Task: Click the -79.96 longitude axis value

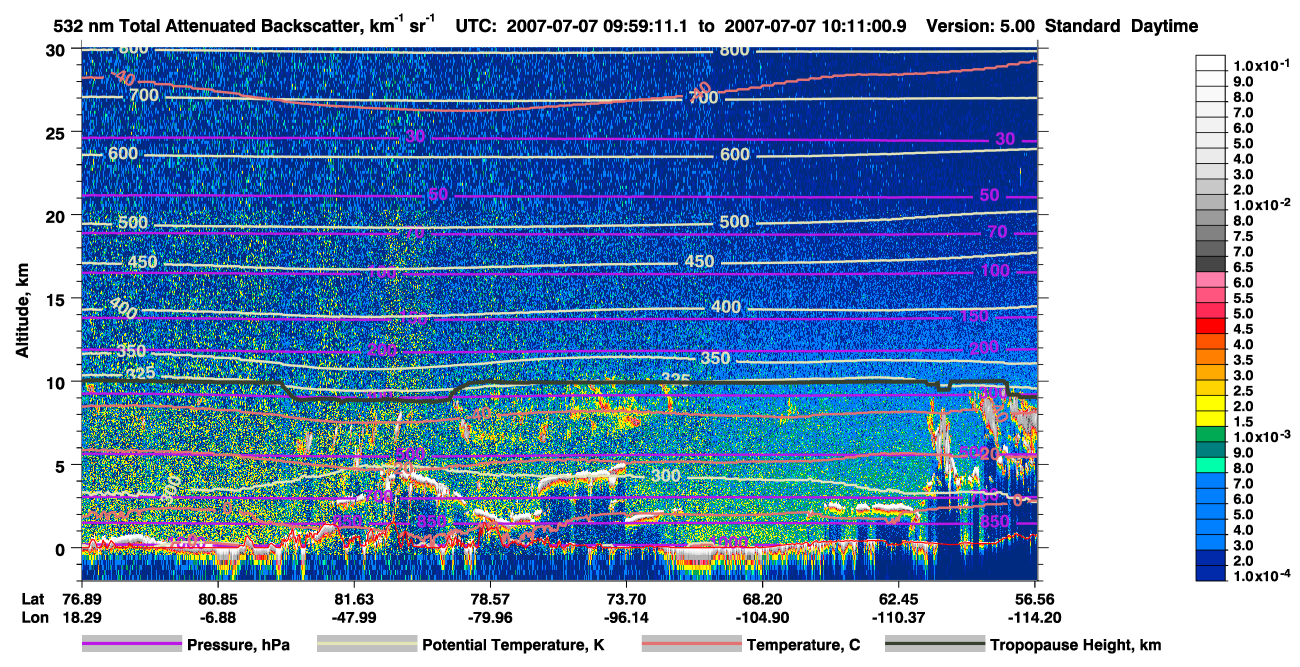Action: (490, 615)
